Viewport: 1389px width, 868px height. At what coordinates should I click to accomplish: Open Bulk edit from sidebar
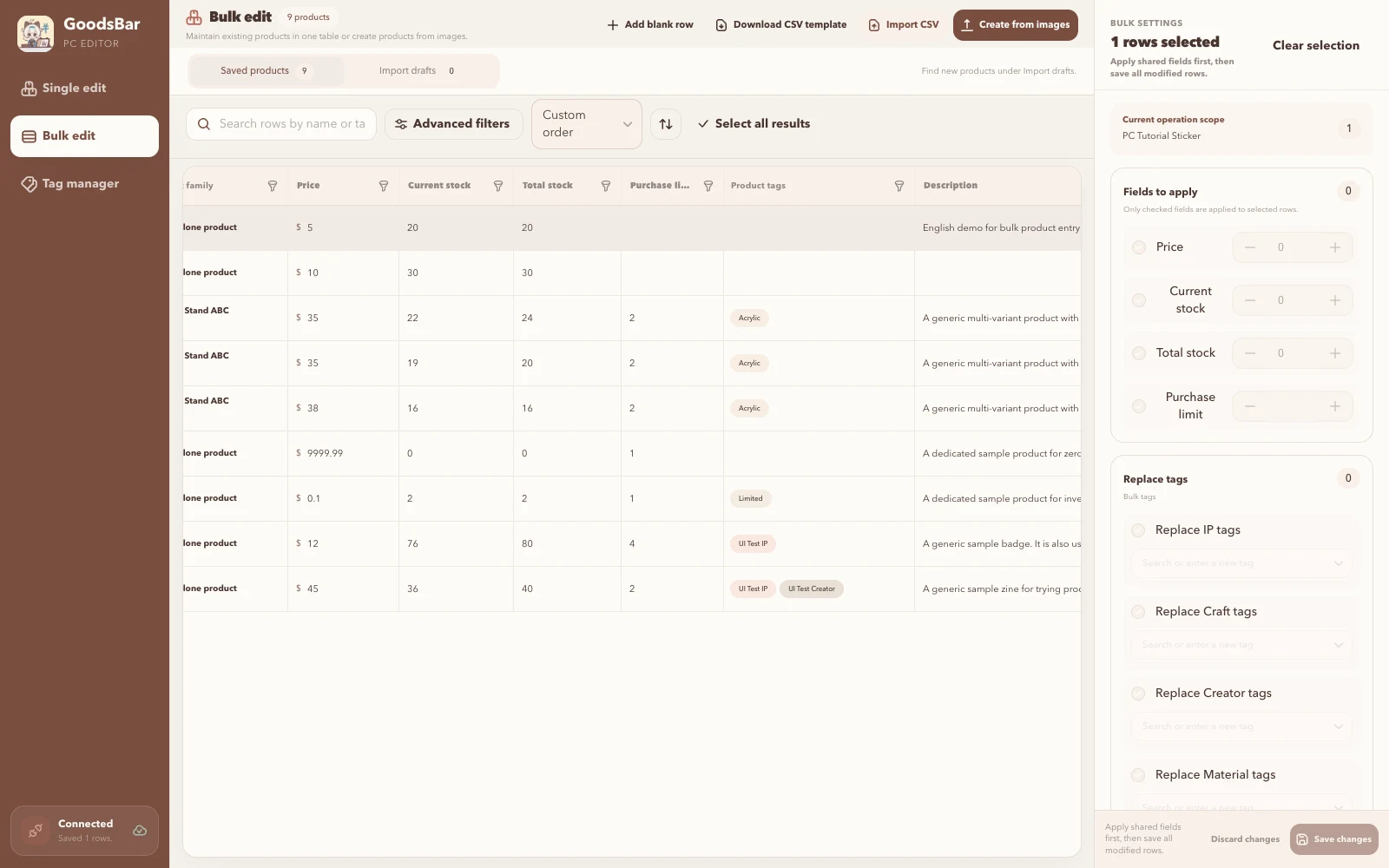(x=84, y=136)
